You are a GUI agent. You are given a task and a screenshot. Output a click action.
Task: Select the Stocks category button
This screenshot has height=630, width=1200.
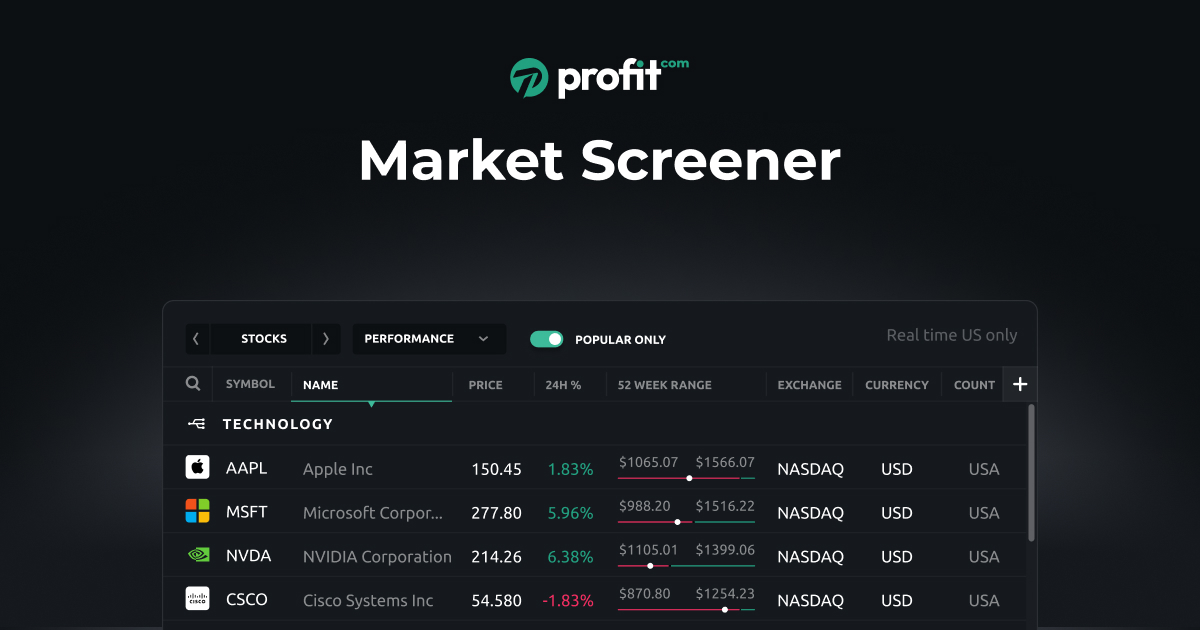point(264,339)
